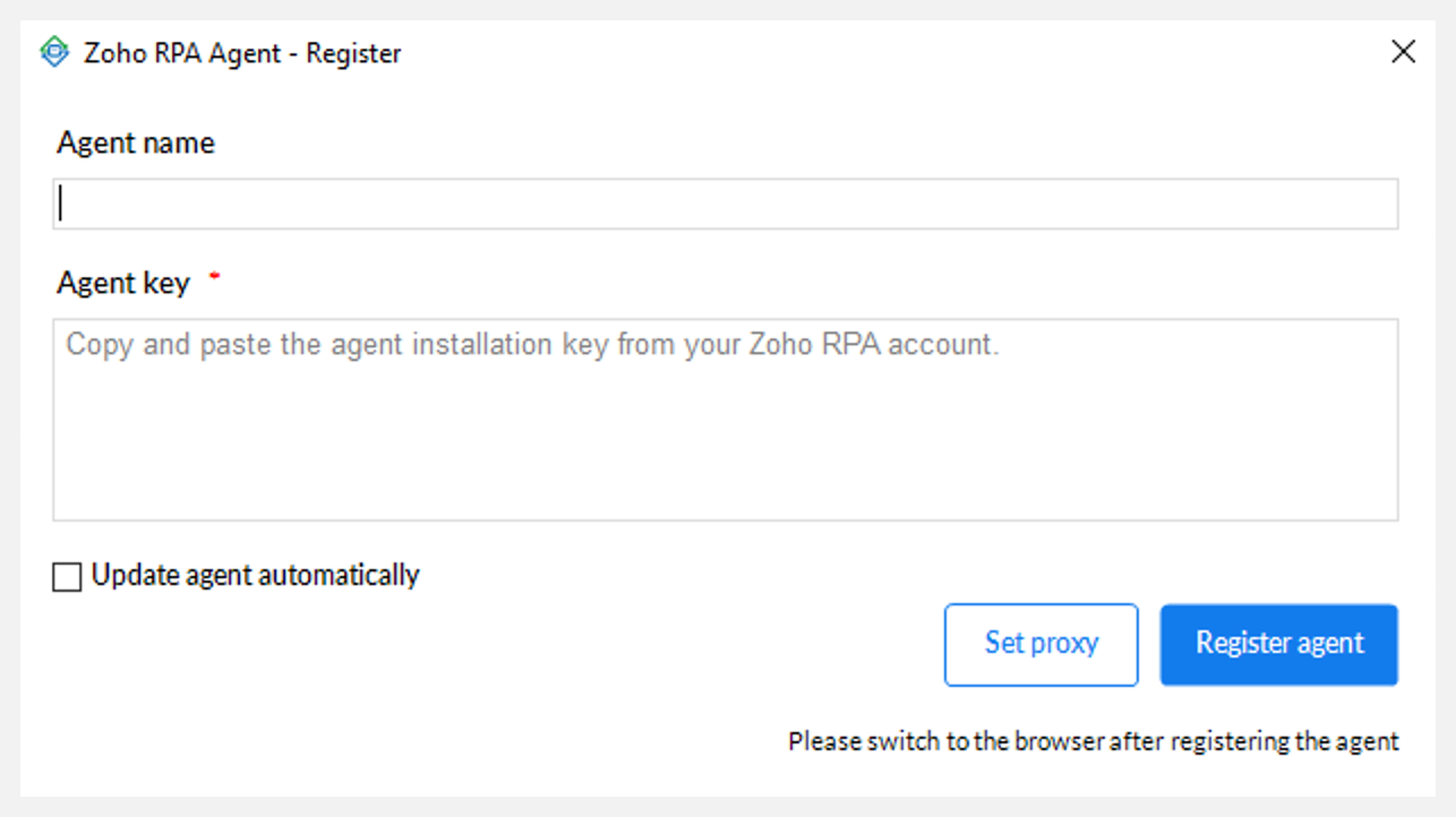Click the 'Agent name' field label
1456x817 pixels.
136,144
